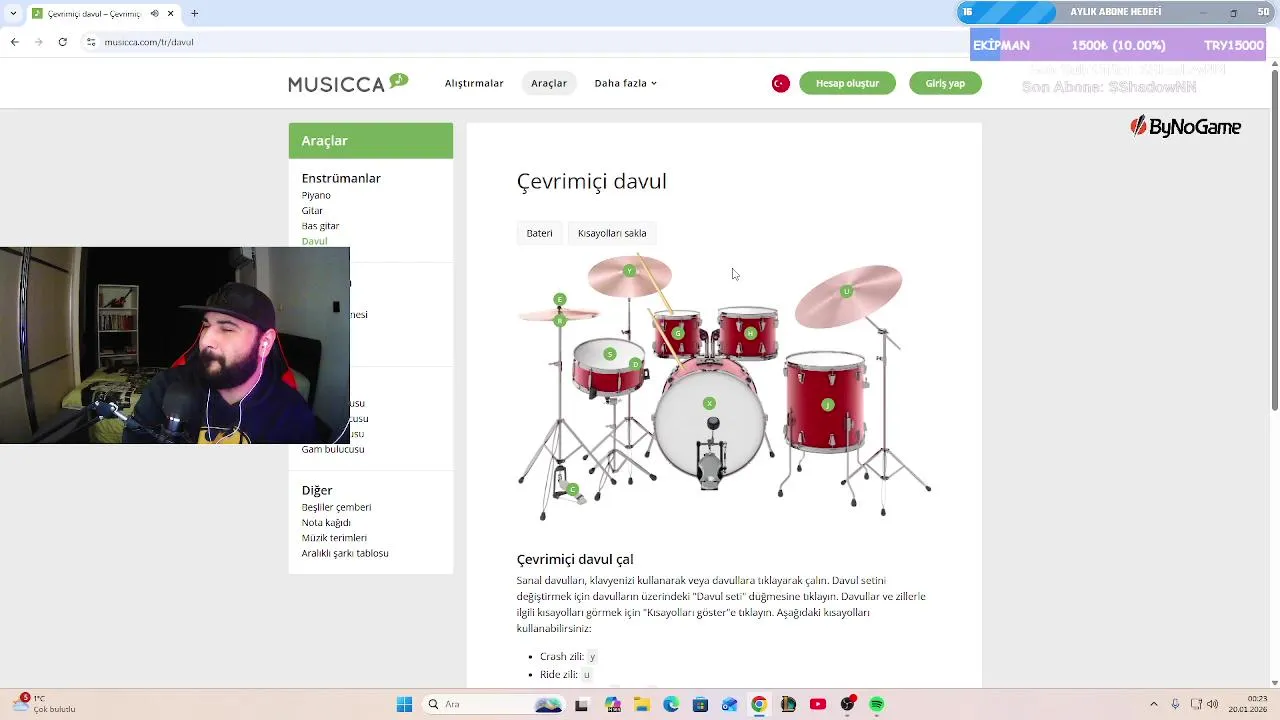Open the weather widget on taskbar

tap(45, 704)
